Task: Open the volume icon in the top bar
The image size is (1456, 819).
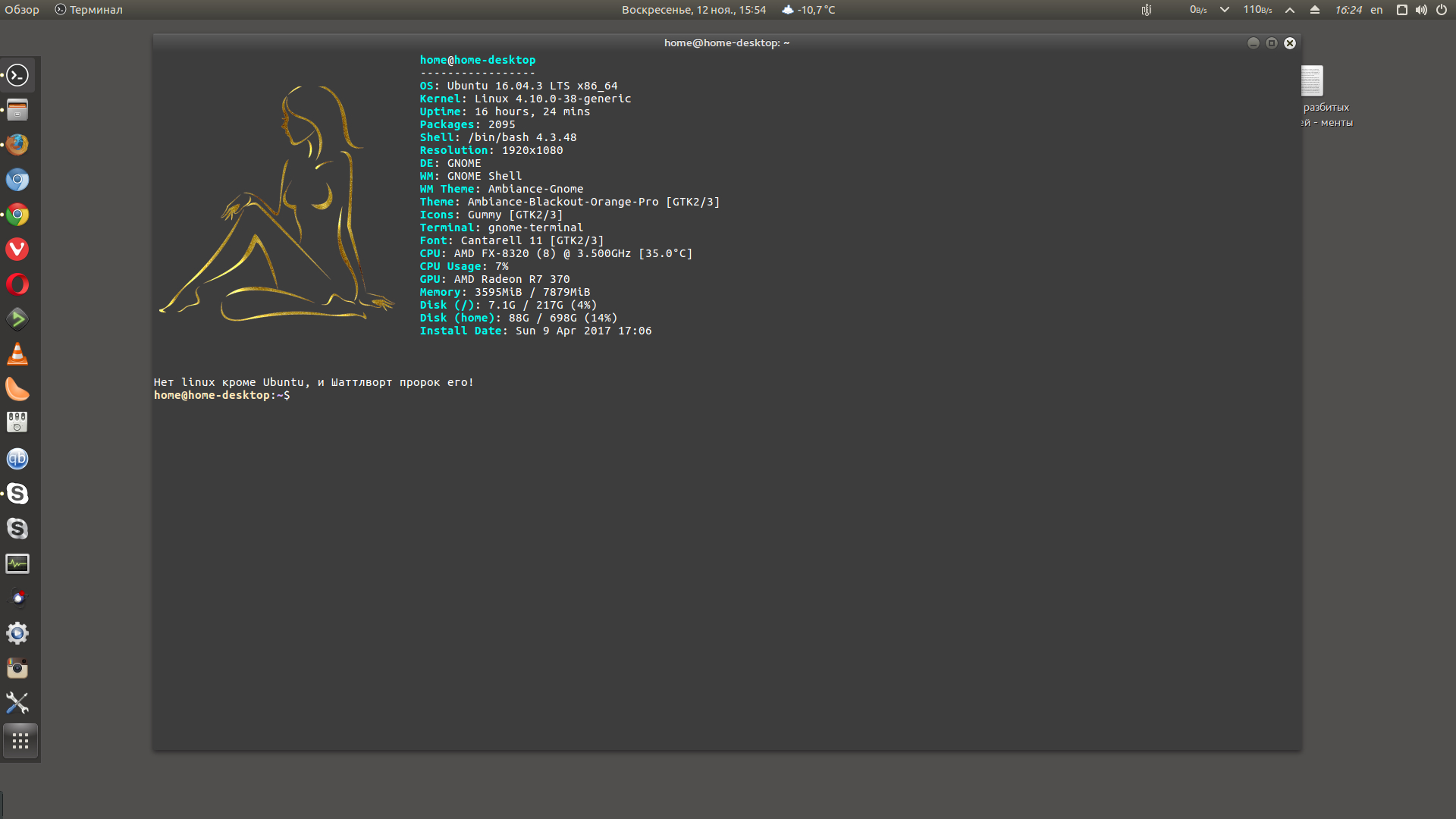Action: (1421, 10)
